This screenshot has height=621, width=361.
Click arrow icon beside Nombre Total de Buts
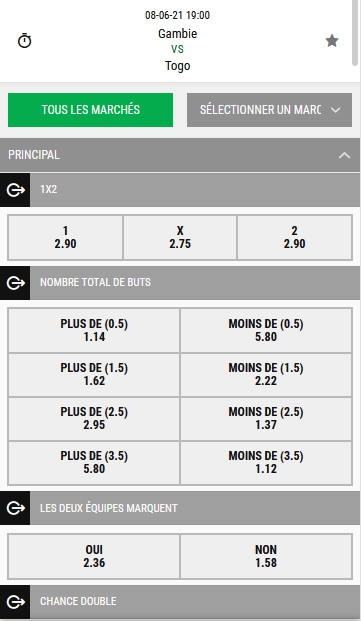point(15,283)
